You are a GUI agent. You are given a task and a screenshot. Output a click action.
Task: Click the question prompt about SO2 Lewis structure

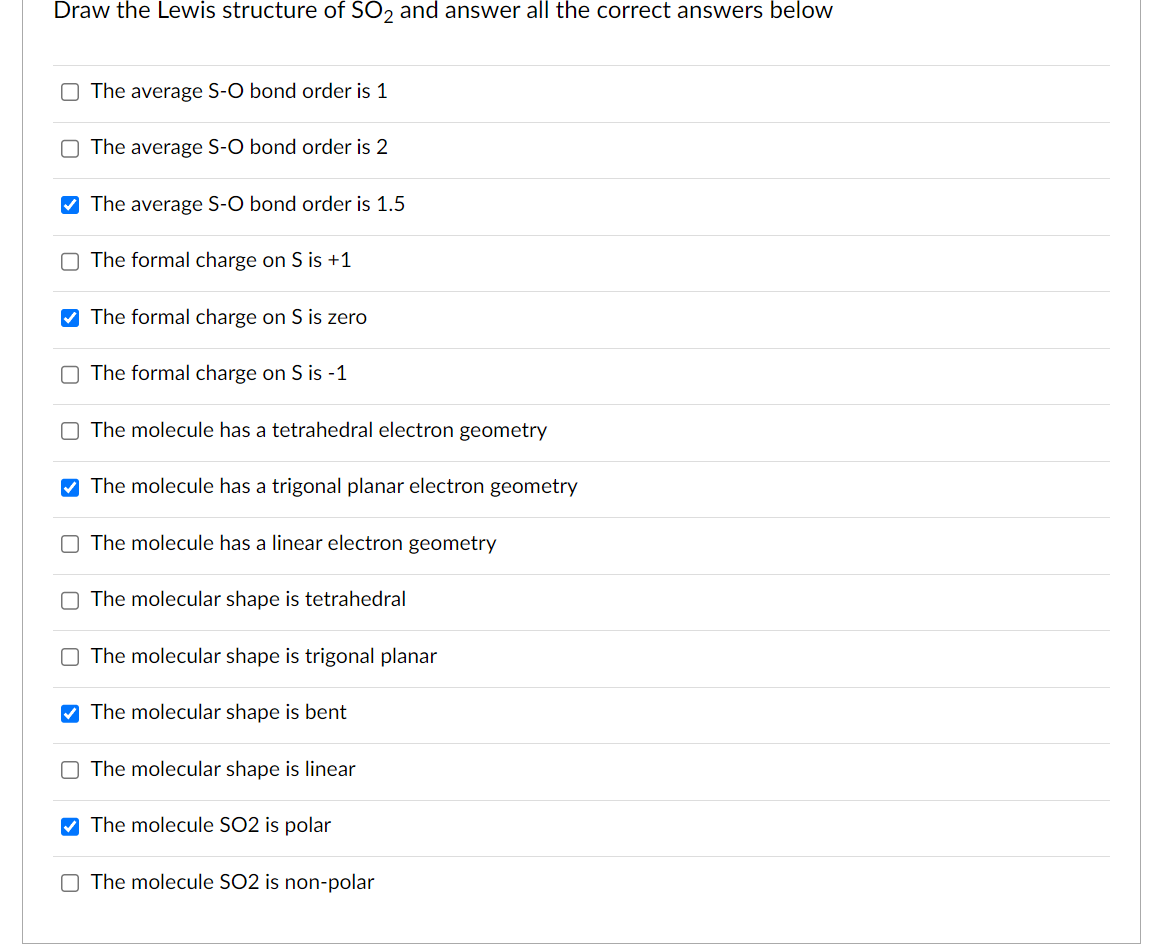click(x=442, y=12)
